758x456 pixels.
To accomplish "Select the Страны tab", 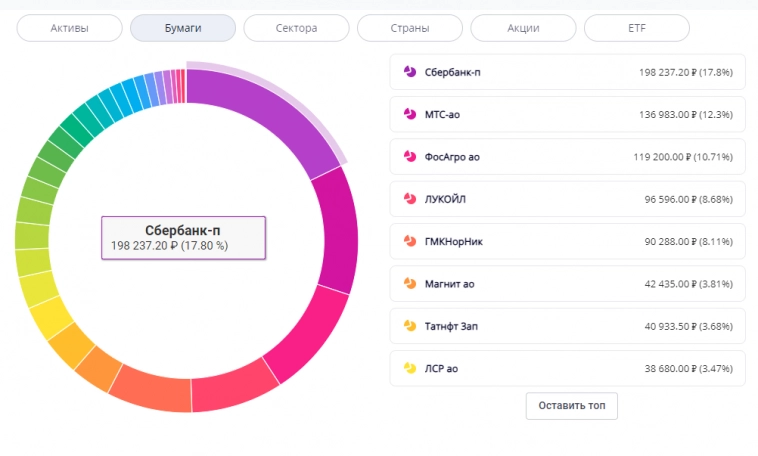I will (410, 28).
